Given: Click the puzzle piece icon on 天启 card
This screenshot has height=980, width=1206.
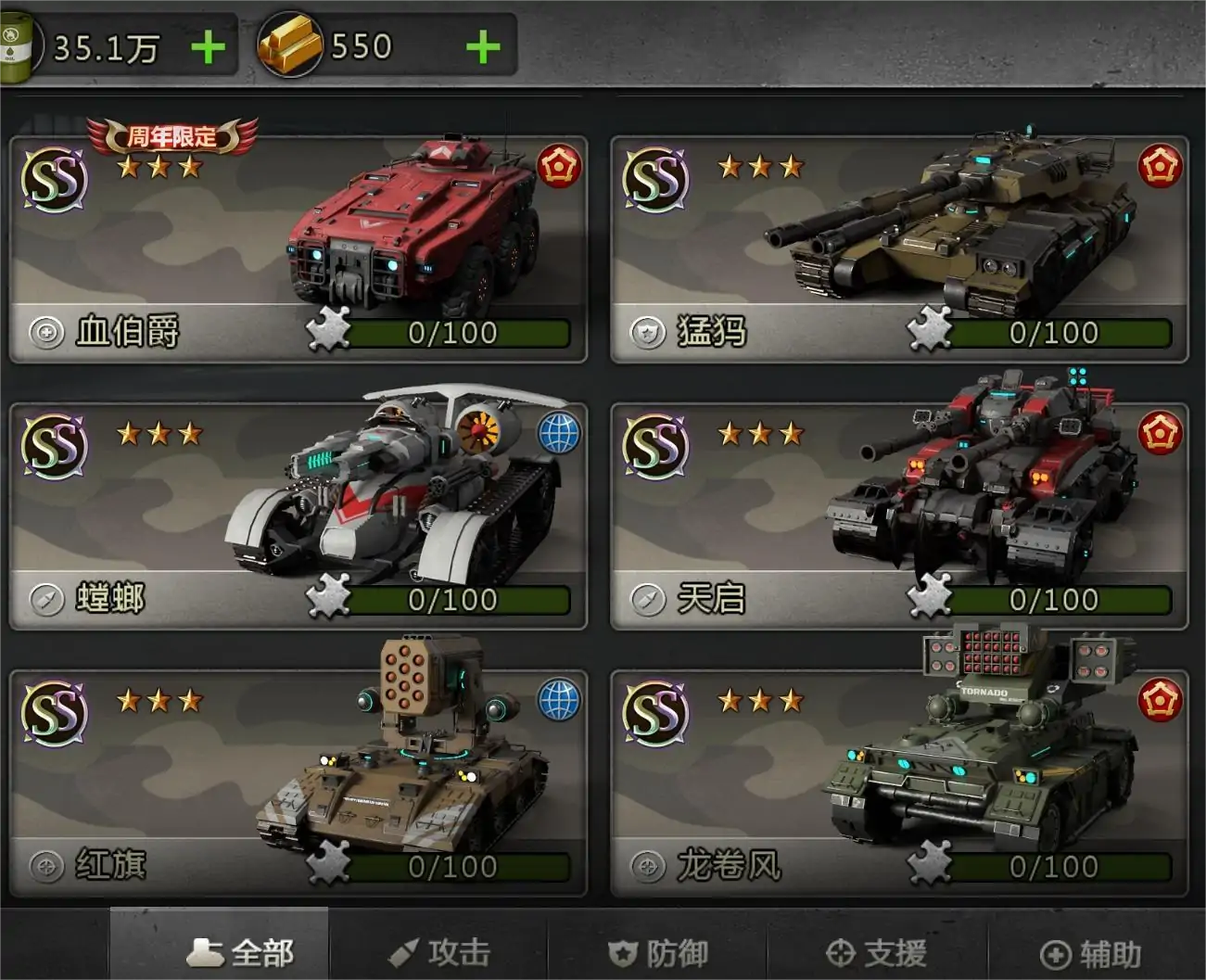Looking at the screenshot, I should [929, 594].
